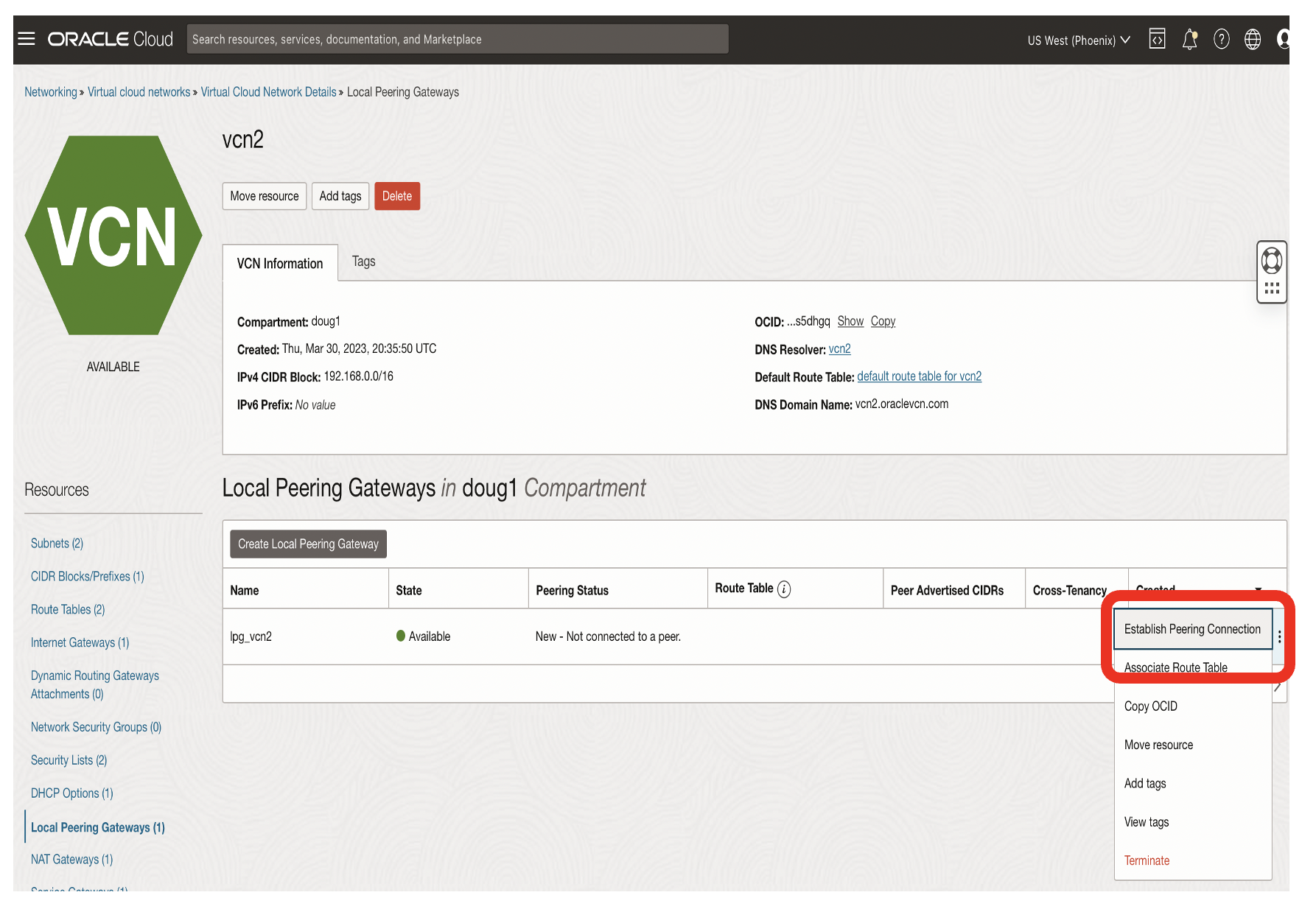Image resolution: width=1316 pixels, height=909 pixels.
Task: Open the notifications bell
Action: pos(1189,39)
